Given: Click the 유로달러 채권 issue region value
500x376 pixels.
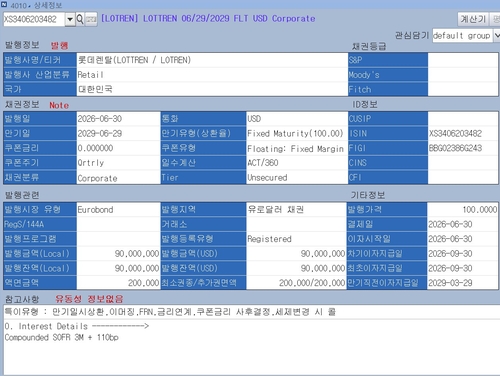Looking at the screenshot, I should tap(276, 209).
